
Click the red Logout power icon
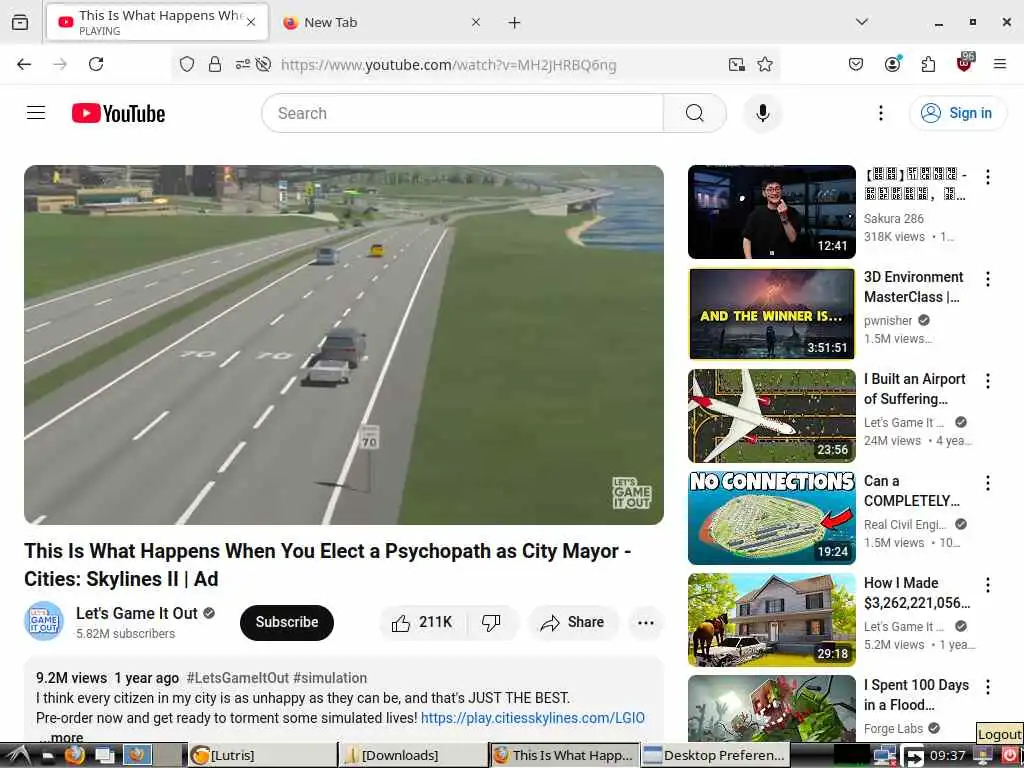[1010, 756]
